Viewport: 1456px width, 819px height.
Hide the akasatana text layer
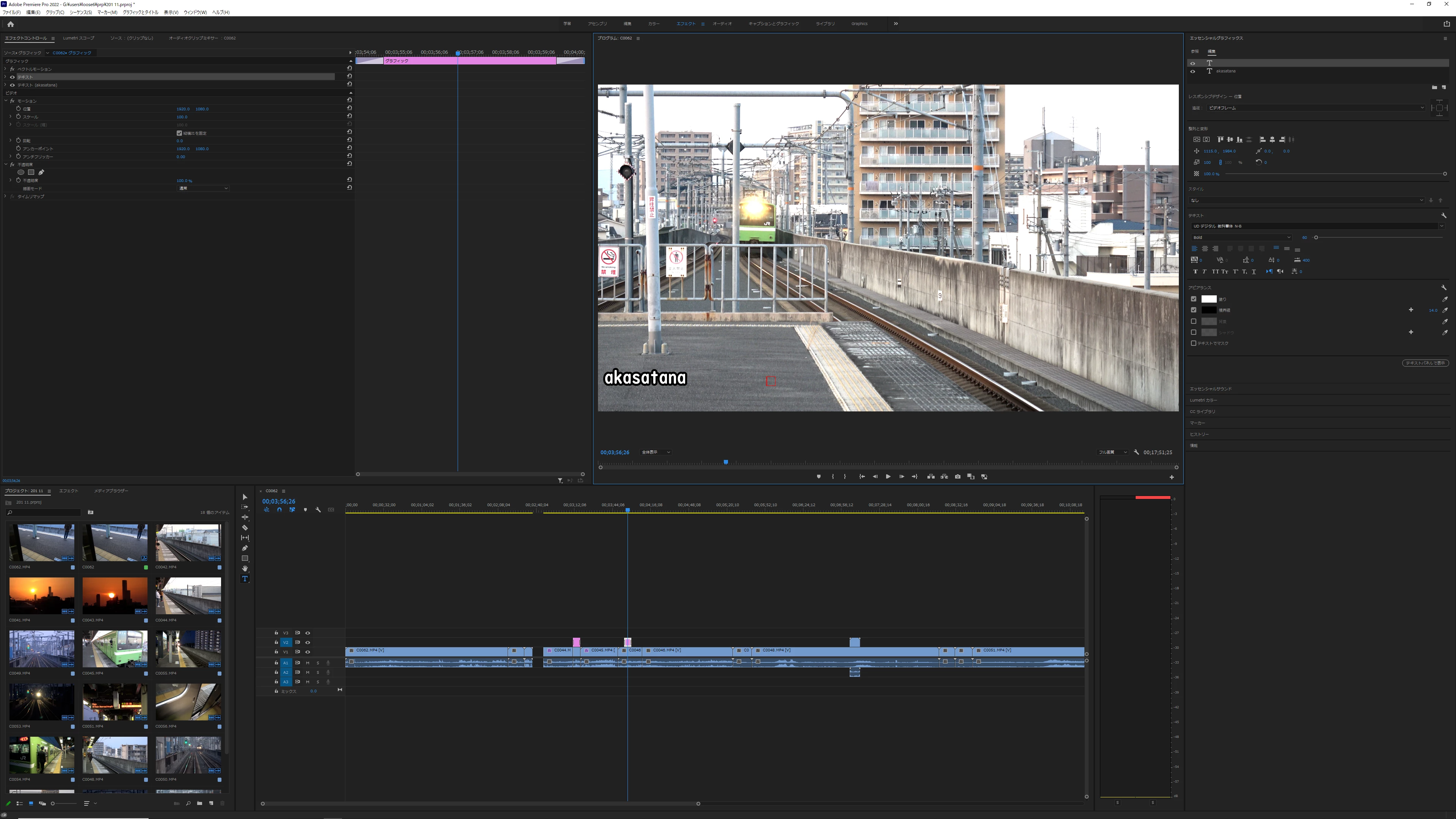1192,71
